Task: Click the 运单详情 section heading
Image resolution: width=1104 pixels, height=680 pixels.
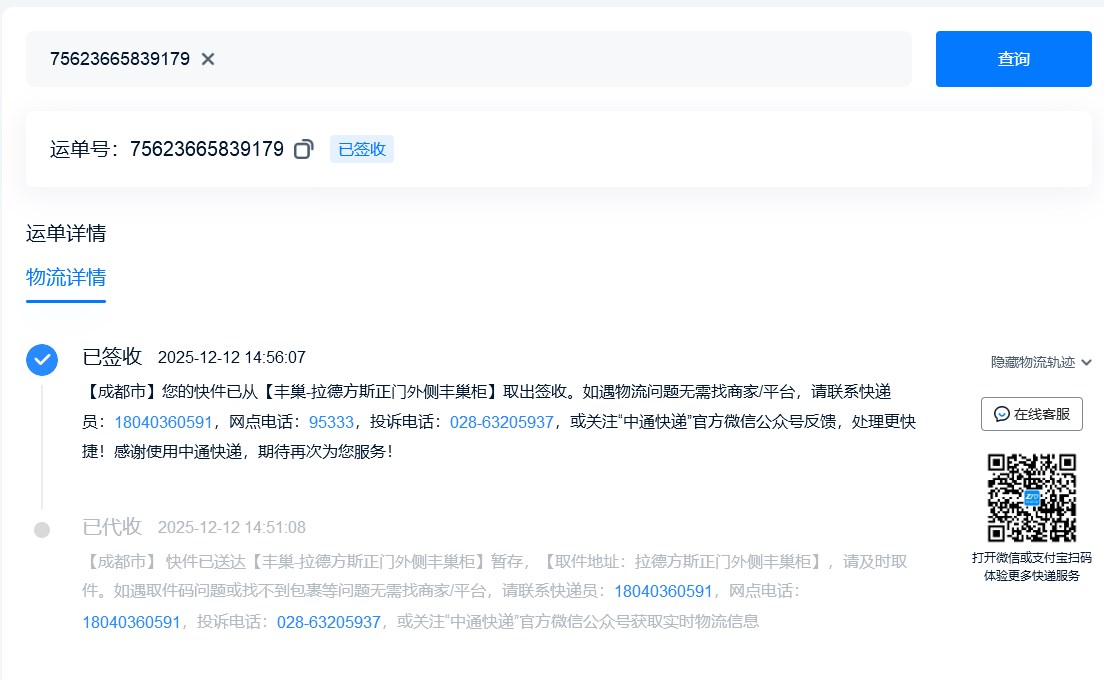Action: 66,234
